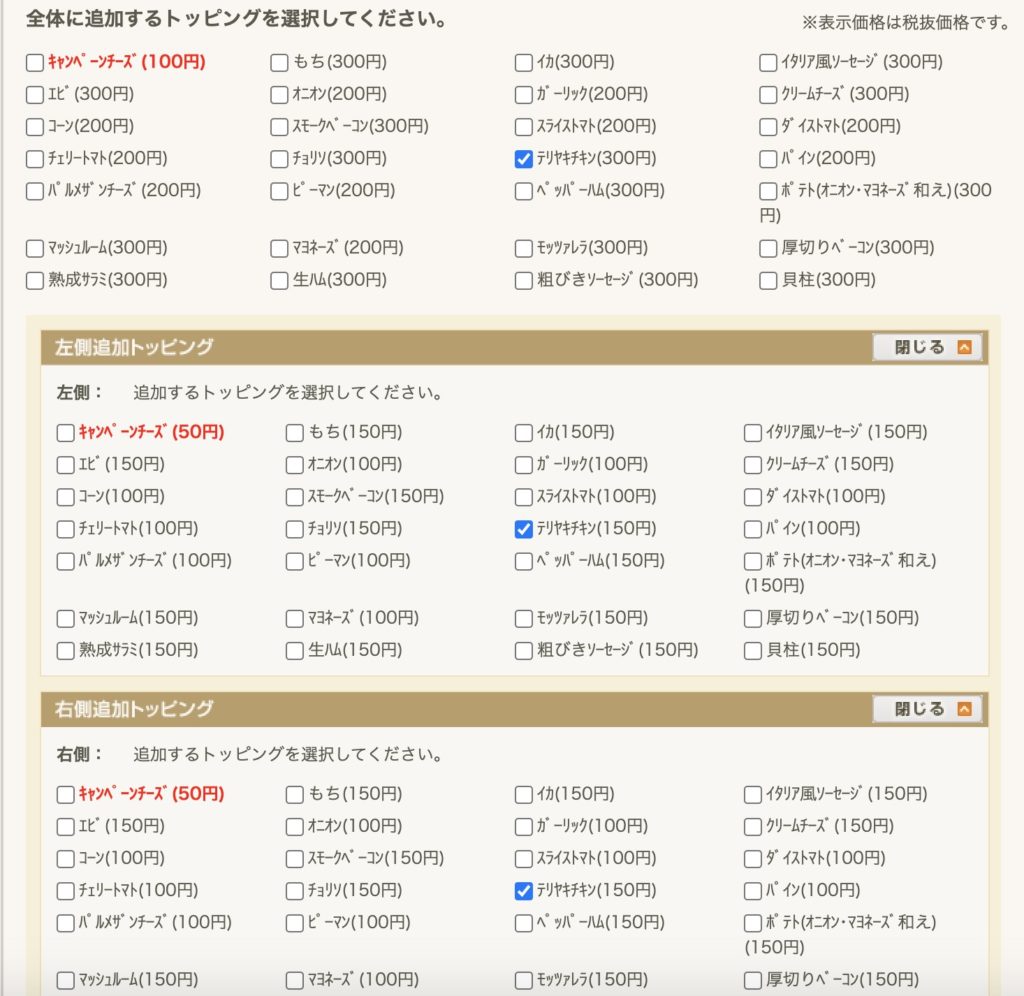
Task: Enable whole-pizza キャンペーンチーズ (100円) topping
Action: pyautogui.click(x=35, y=63)
